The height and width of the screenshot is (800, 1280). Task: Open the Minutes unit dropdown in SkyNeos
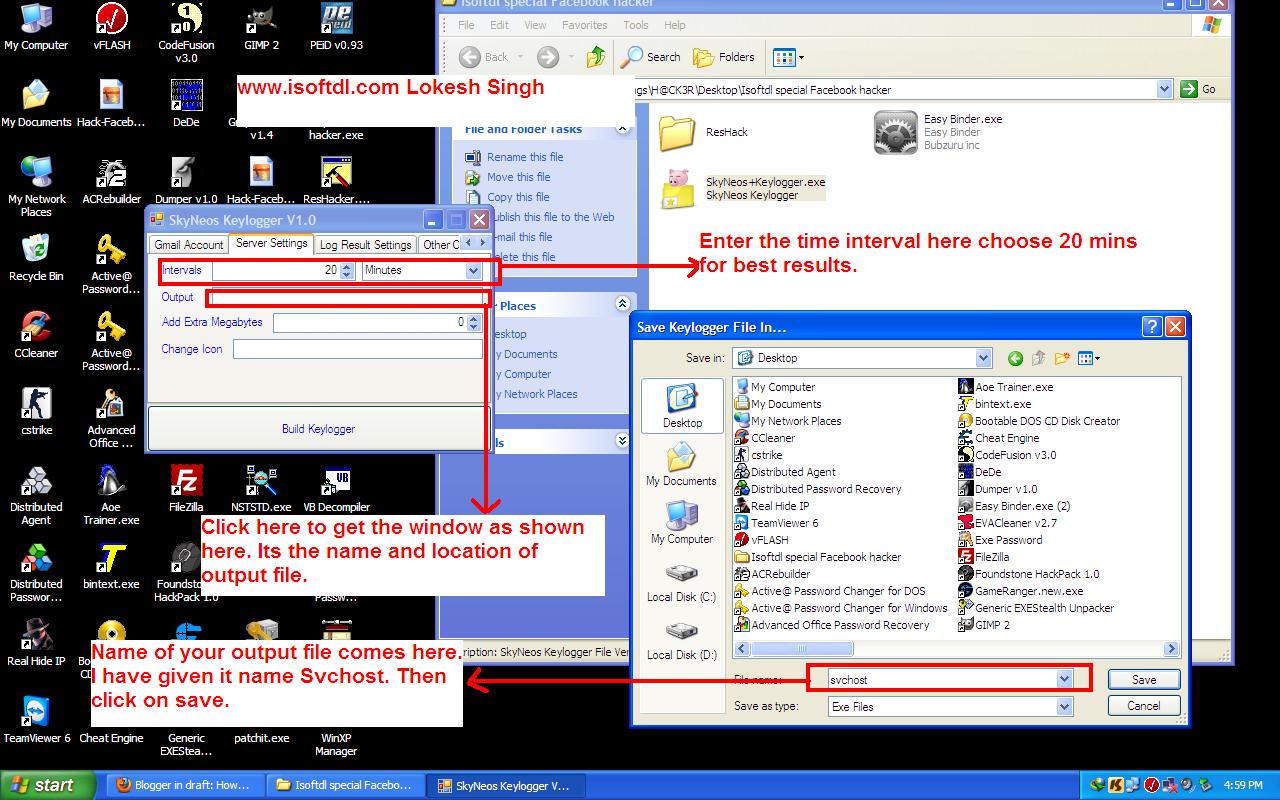click(473, 270)
